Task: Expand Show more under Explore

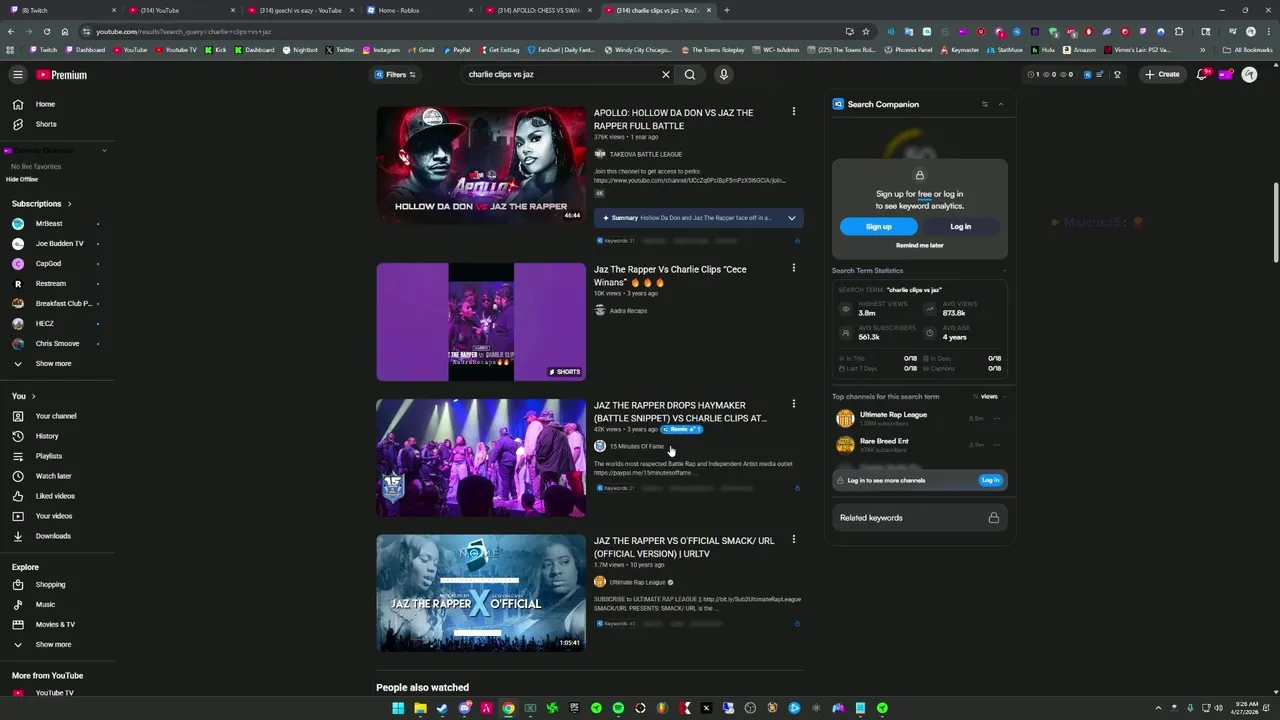Action: 56,644
